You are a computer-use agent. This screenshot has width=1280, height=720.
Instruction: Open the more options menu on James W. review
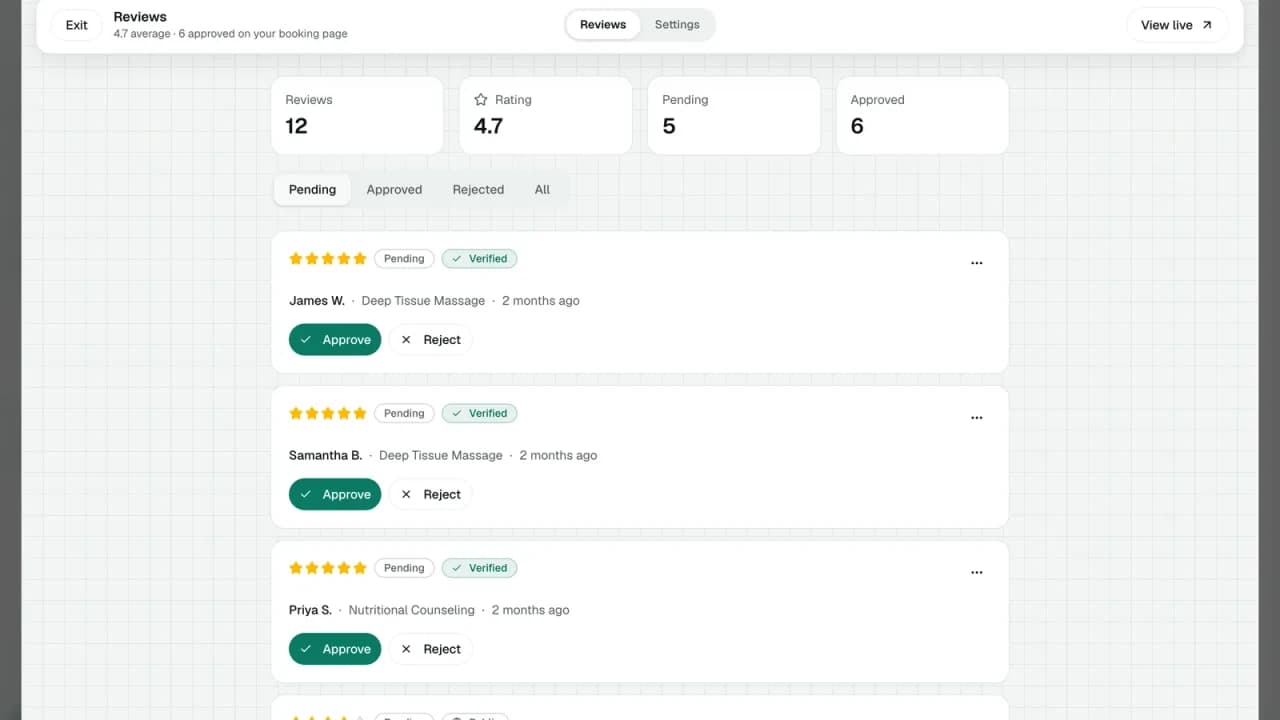(x=977, y=263)
